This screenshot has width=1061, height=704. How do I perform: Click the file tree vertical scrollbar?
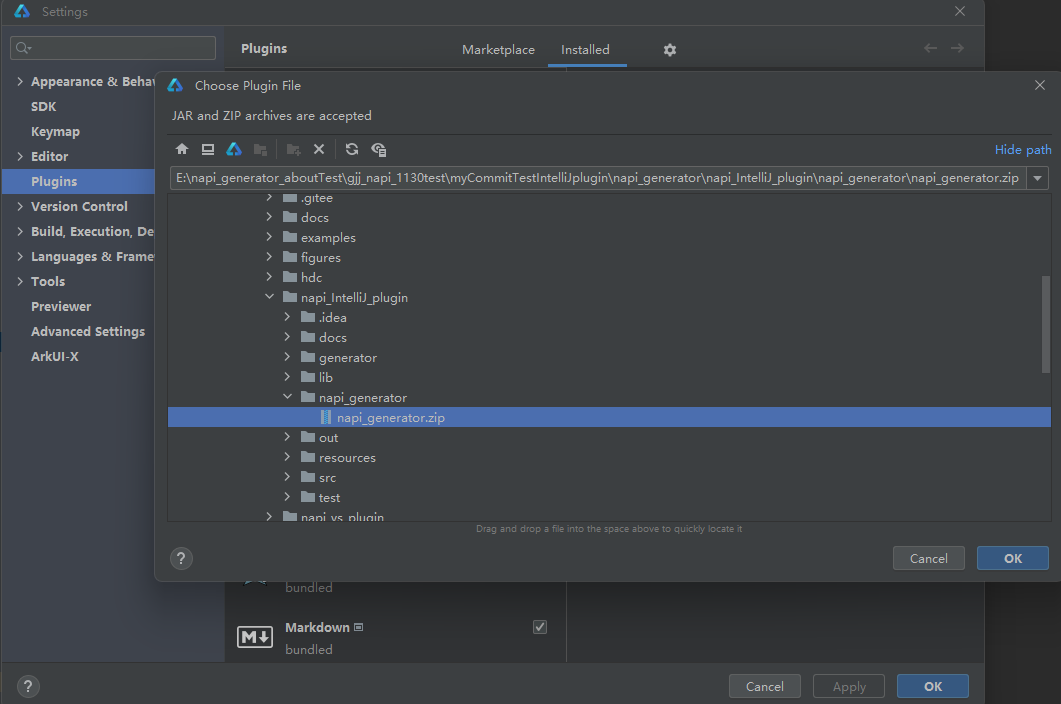tap(1046, 323)
